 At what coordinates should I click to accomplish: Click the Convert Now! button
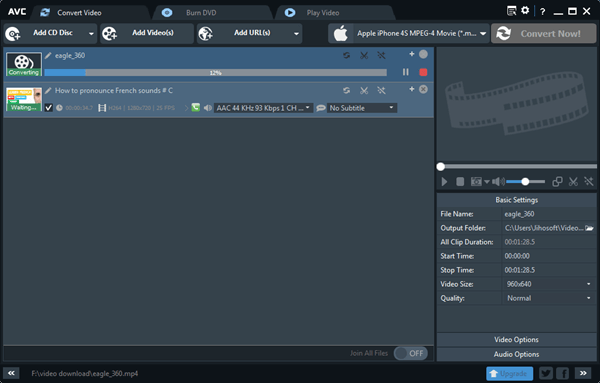[543, 33]
